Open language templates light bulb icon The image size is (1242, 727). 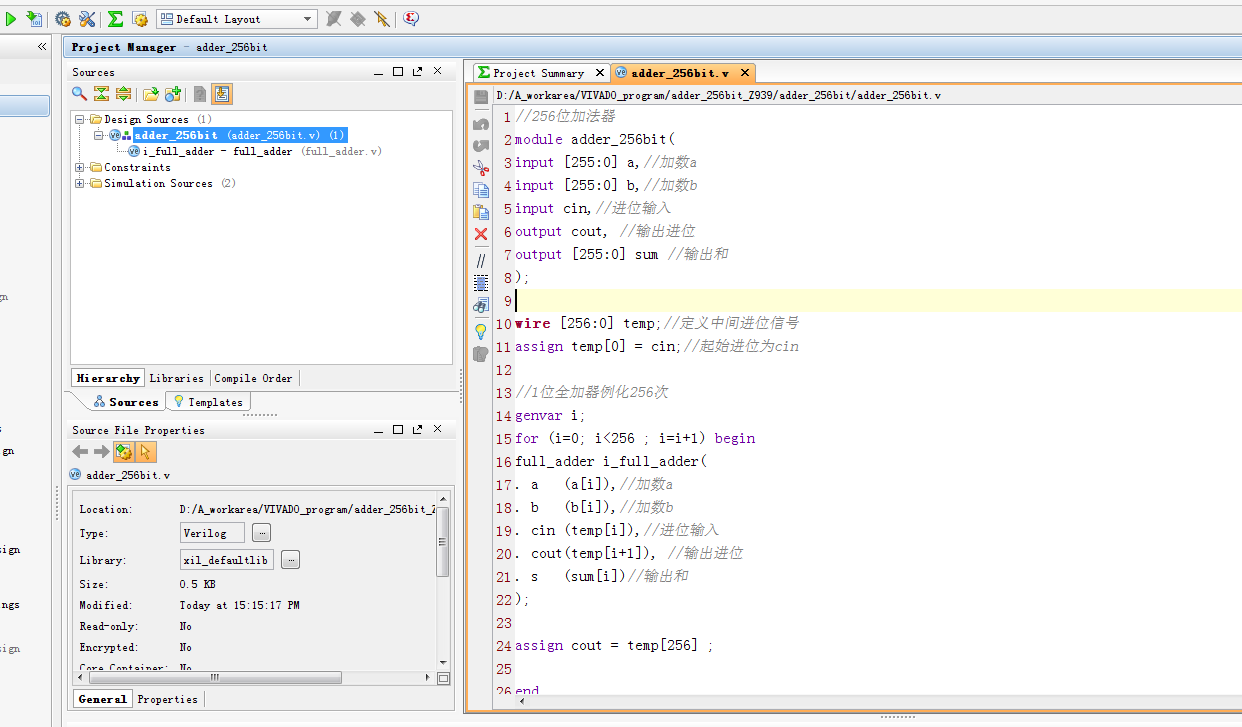pyautogui.click(x=481, y=330)
